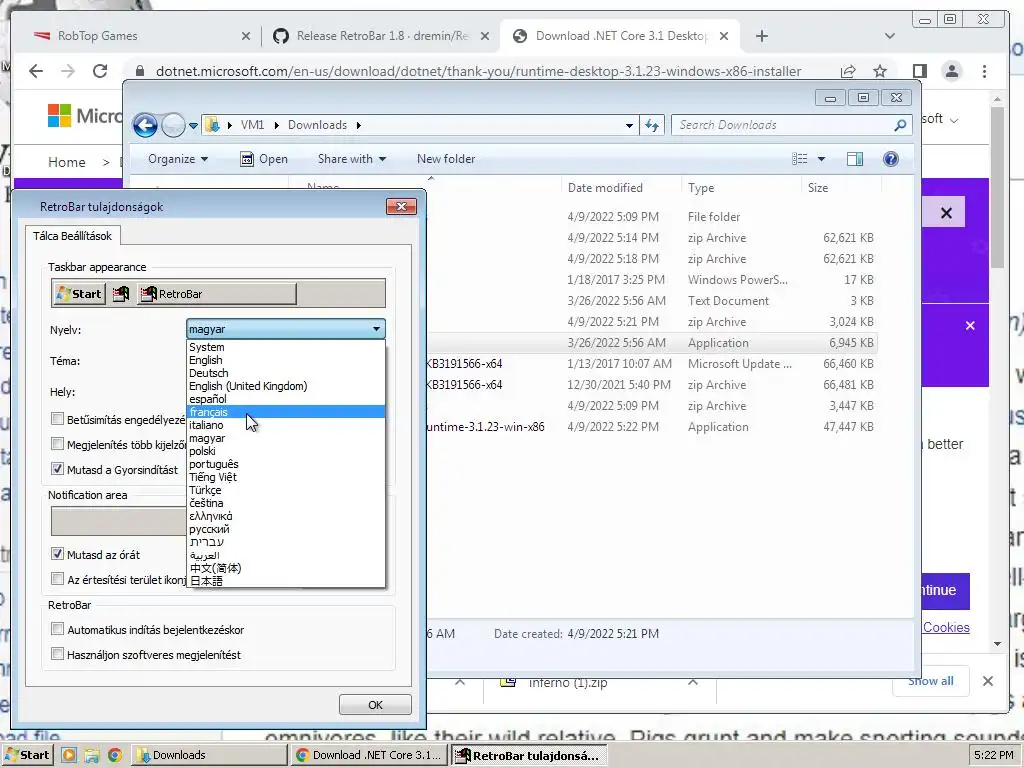This screenshot has width=1024, height=768.
Task: Click Downloads in the Explorer breadcrumb
Action: point(317,125)
